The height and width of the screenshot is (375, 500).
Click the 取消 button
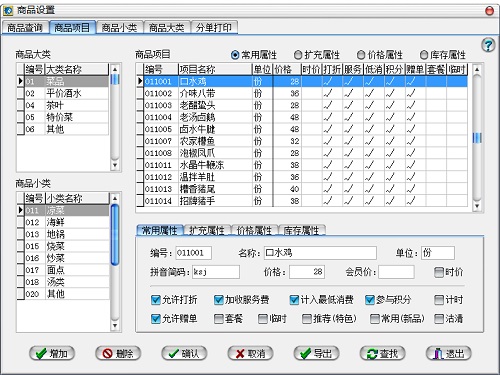[250, 353]
